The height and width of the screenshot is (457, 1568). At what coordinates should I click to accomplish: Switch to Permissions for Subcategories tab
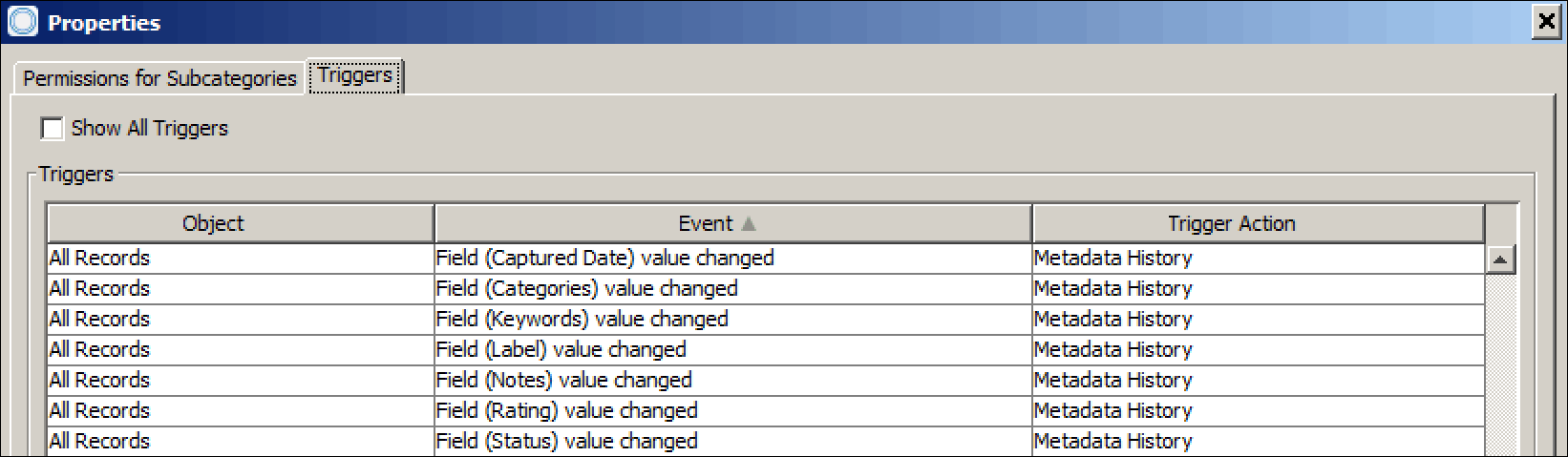tap(159, 78)
